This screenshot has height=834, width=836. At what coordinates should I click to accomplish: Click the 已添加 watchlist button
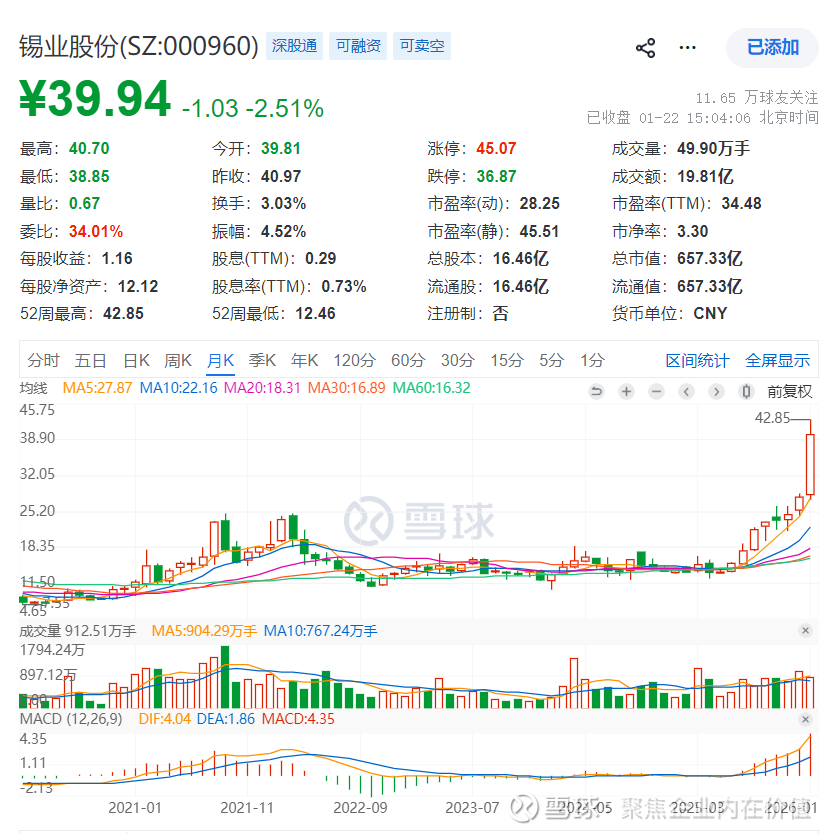point(772,47)
